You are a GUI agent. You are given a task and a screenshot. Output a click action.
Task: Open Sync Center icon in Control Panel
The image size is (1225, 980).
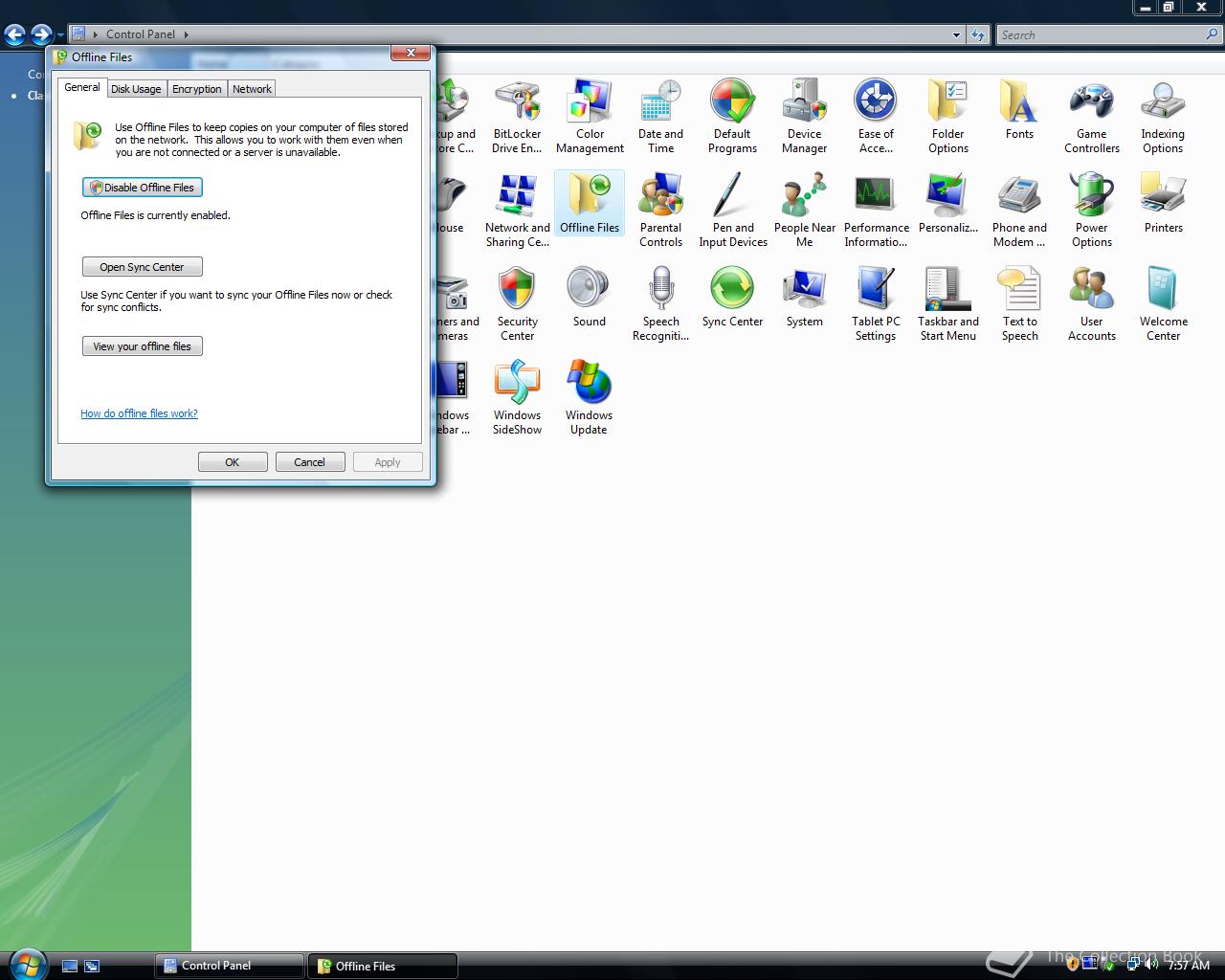click(732, 297)
